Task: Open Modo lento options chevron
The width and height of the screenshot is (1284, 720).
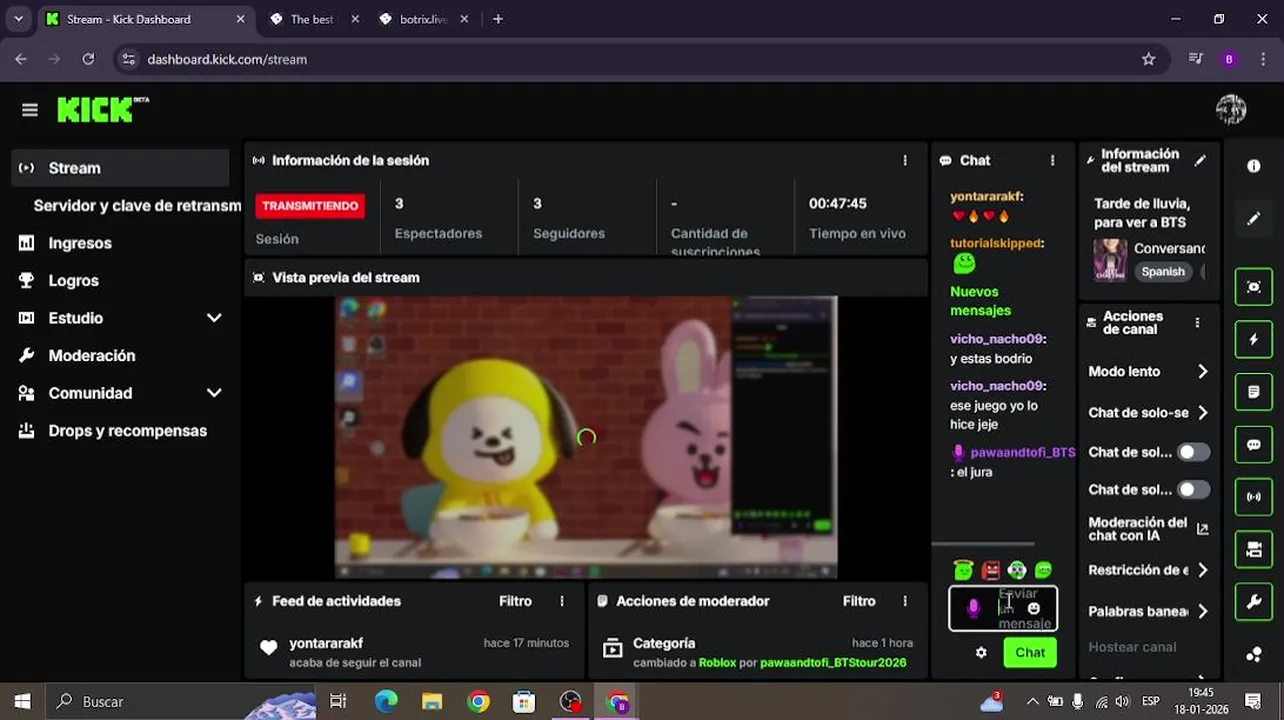Action: (x=1202, y=371)
